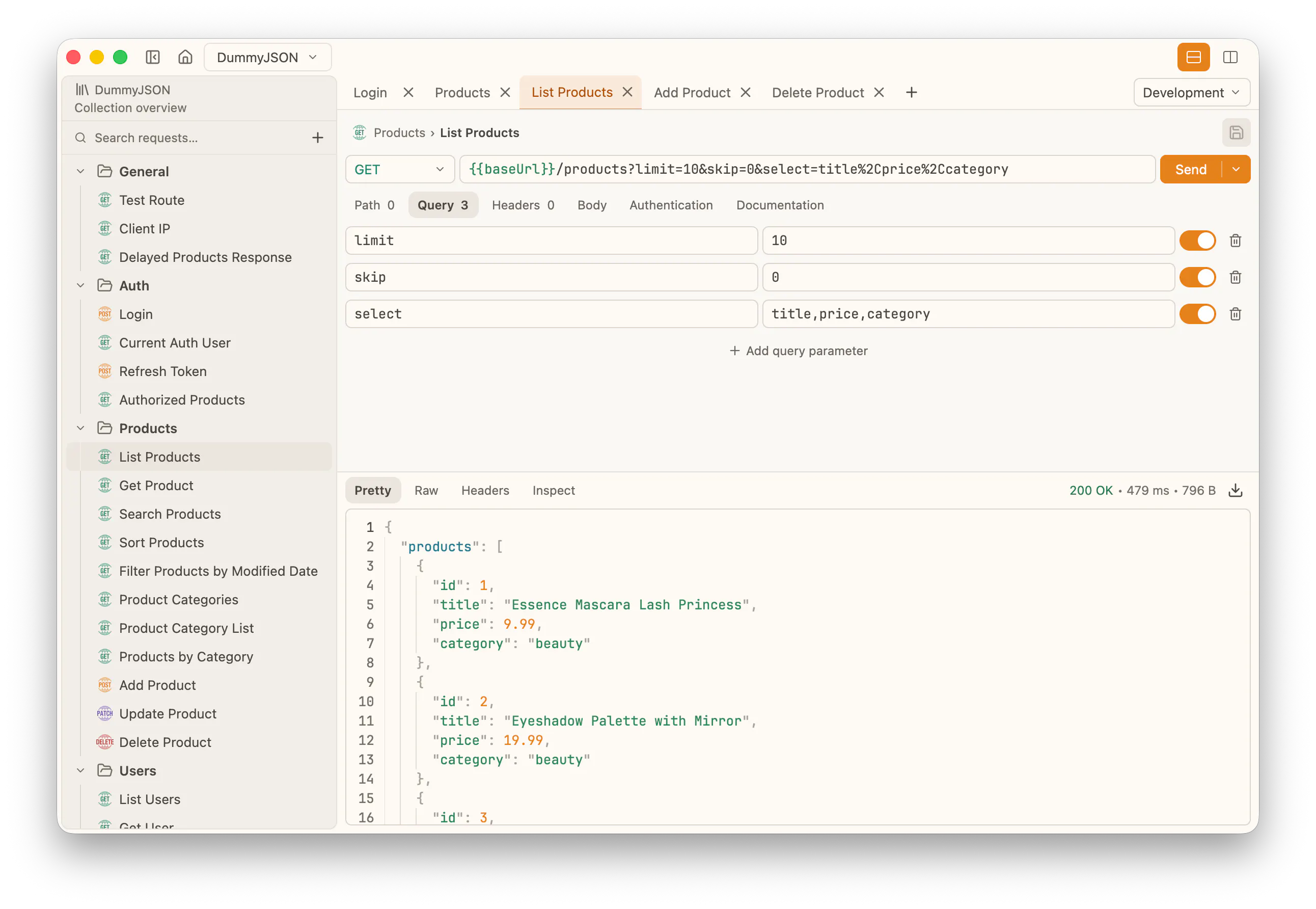Open the Delete Product request in sidebar
This screenshot has height=909, width=1316.
pos(199,742)
